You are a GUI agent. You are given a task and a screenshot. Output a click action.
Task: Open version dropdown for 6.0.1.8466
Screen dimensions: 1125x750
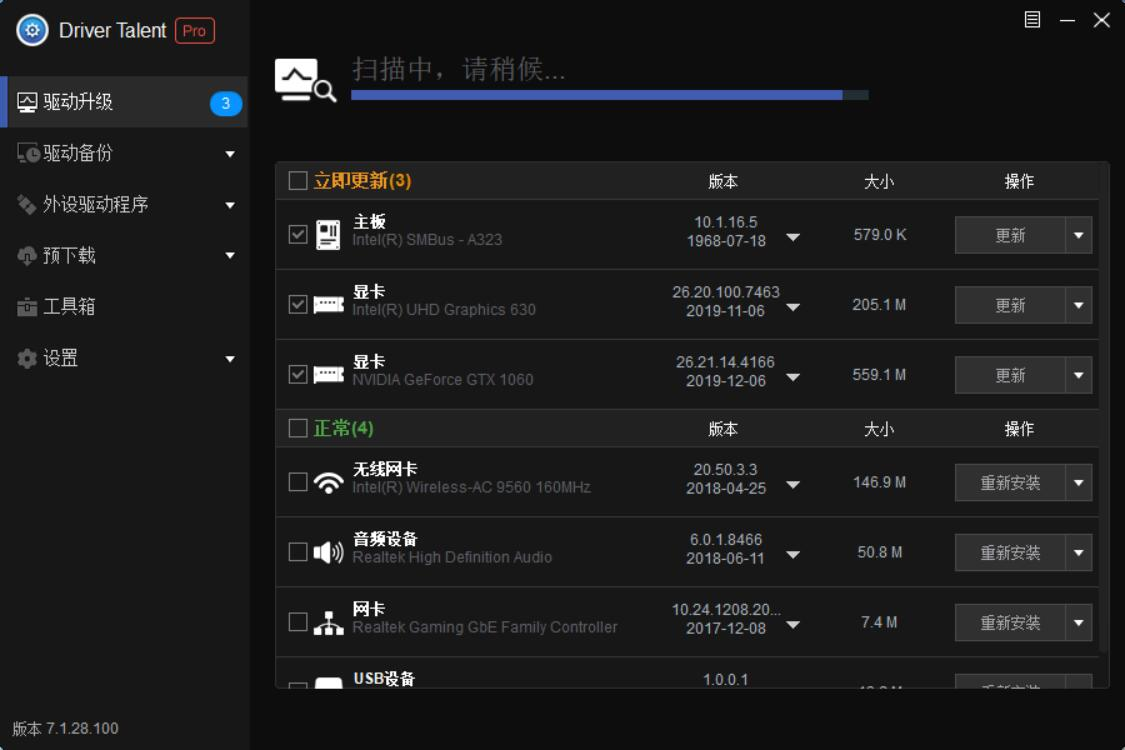point(793,555)
